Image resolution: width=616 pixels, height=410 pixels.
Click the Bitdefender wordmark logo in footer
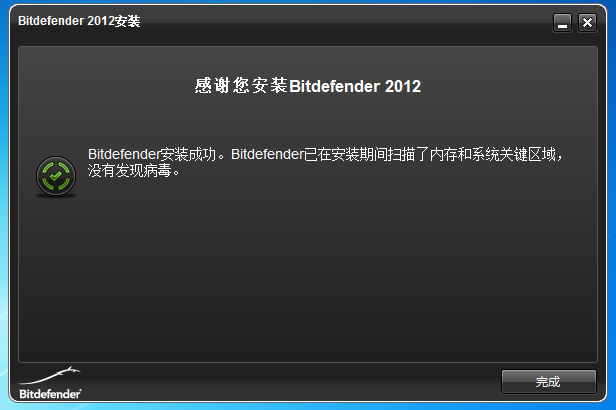(50, 394)
